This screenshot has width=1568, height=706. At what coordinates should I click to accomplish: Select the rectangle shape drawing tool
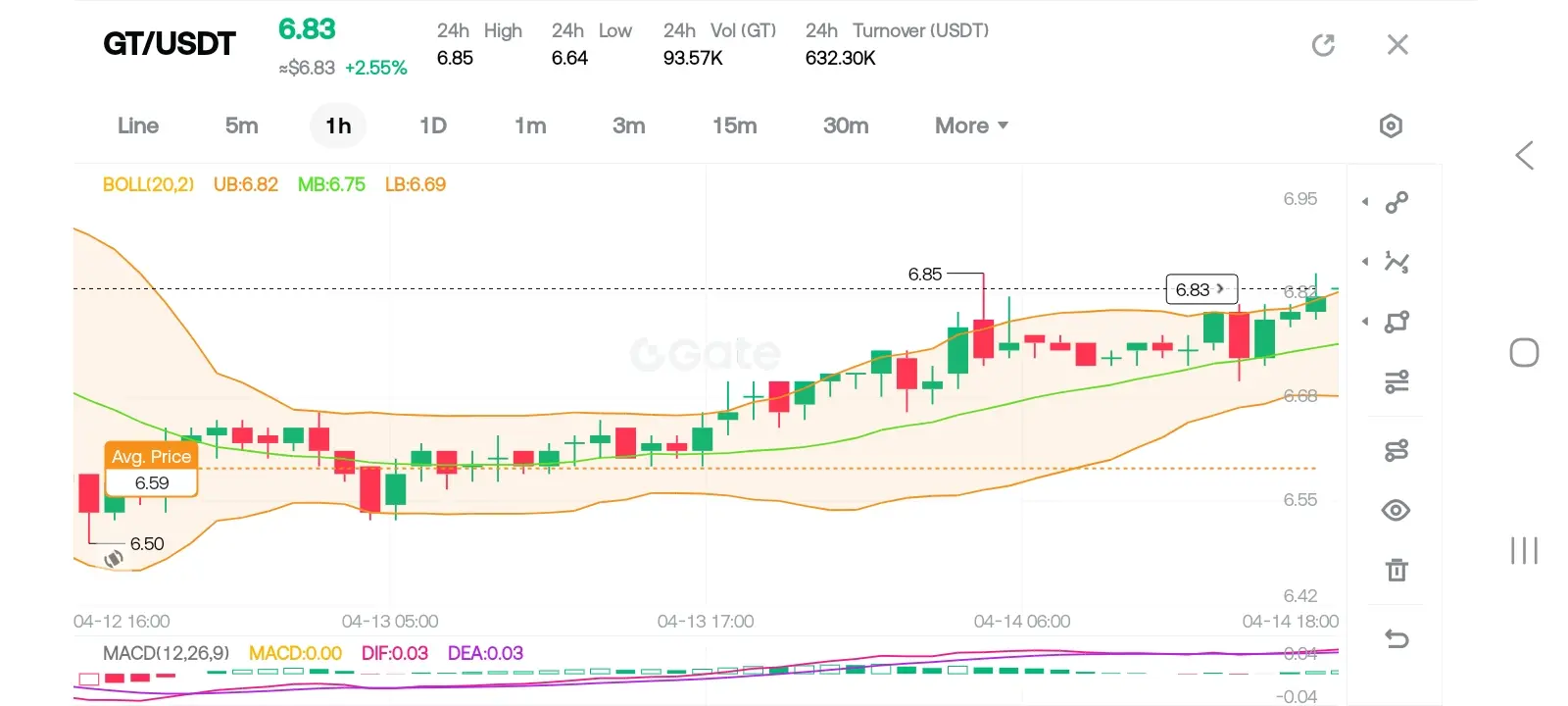1396,322
